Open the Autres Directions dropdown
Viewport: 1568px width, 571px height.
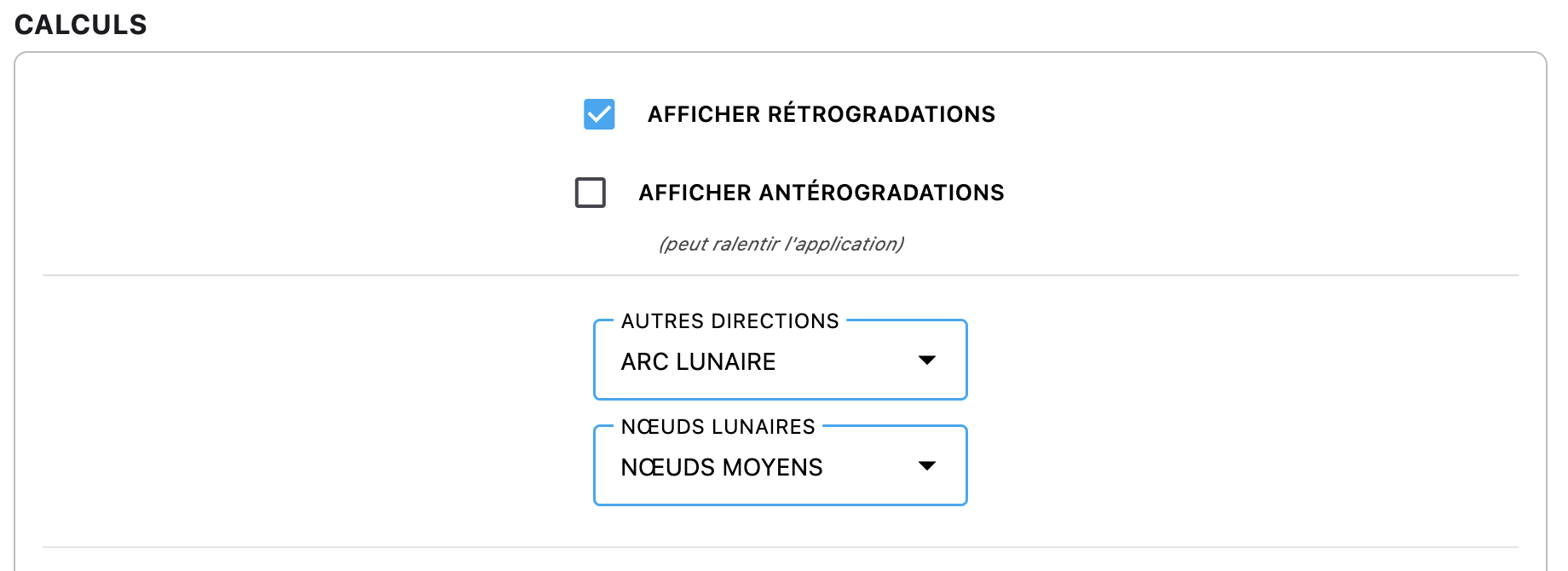[x=780, y=361]
